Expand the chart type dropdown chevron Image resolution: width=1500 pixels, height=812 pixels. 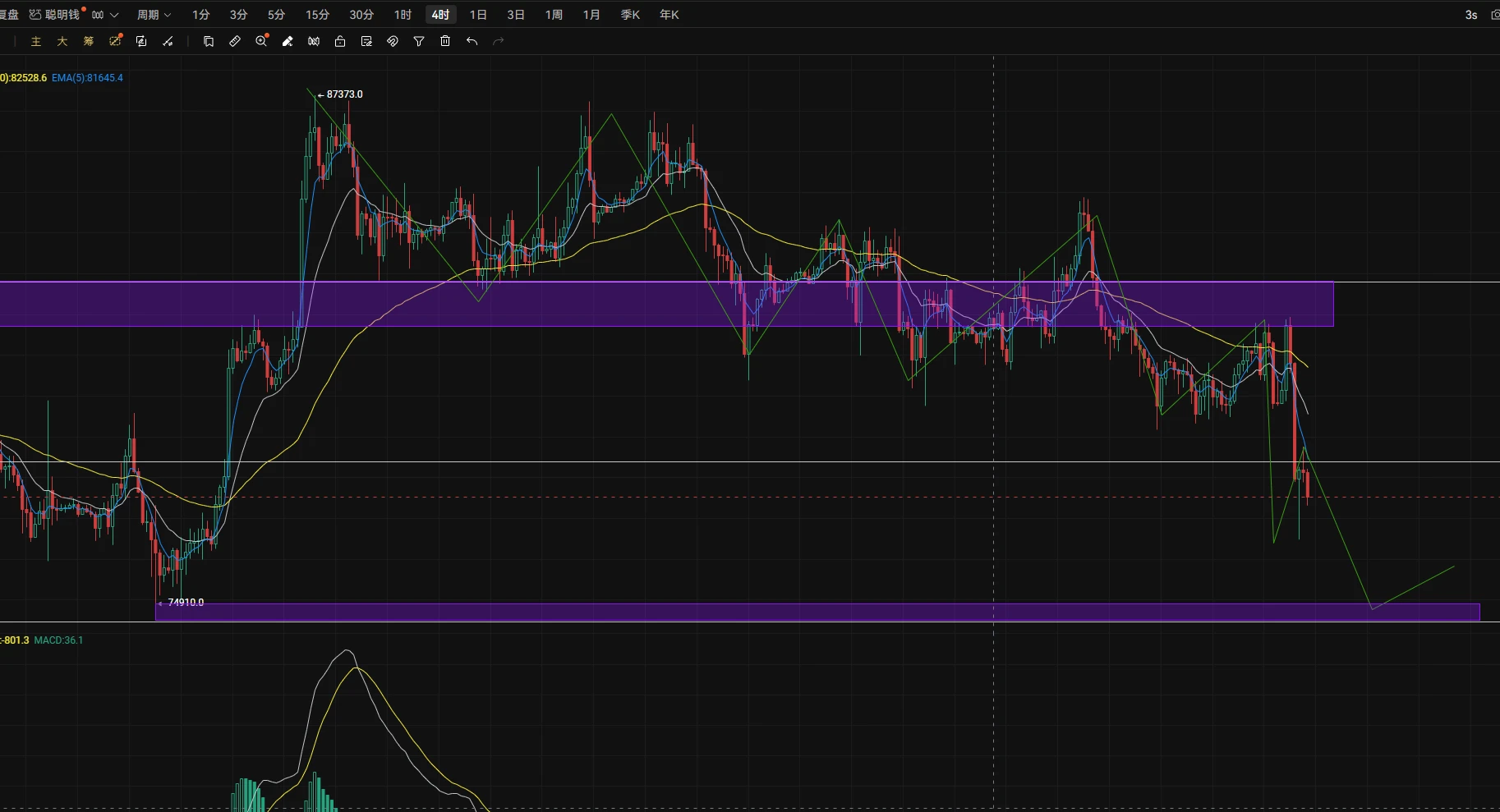(x=114, y=15)
